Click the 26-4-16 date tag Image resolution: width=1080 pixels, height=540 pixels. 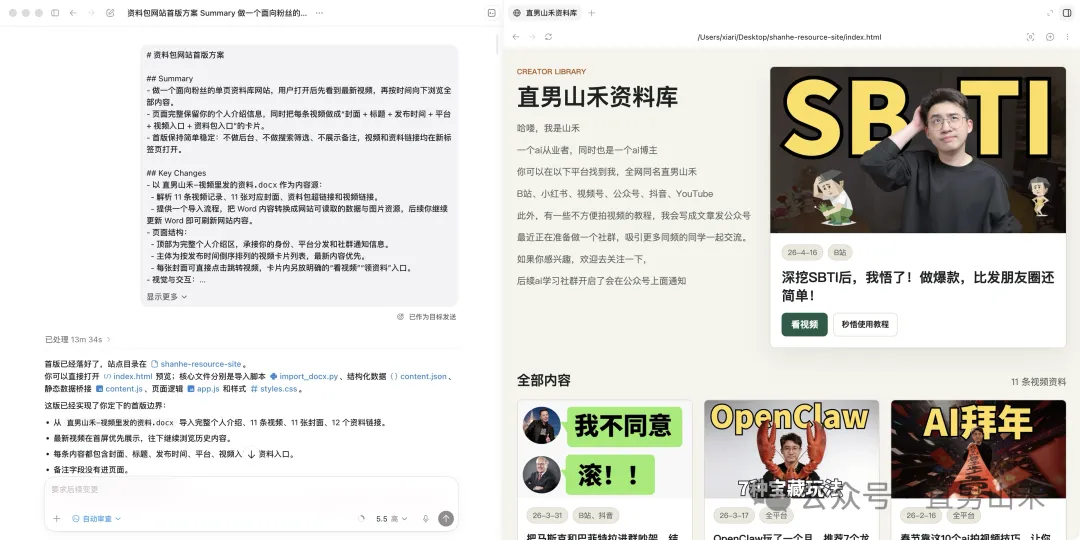point(802,253)
